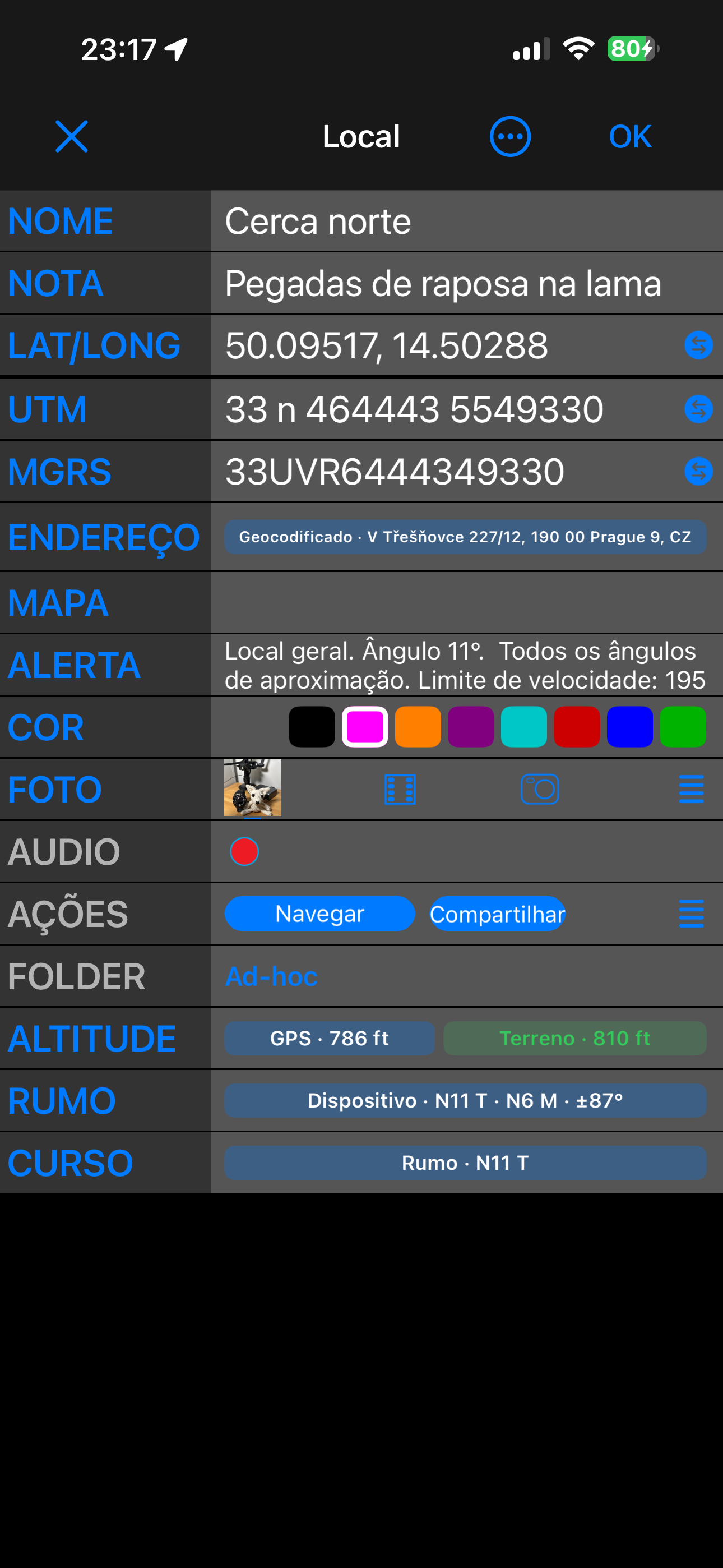
Task: Tap the film strip video icon
Action: tap(400, 790)
